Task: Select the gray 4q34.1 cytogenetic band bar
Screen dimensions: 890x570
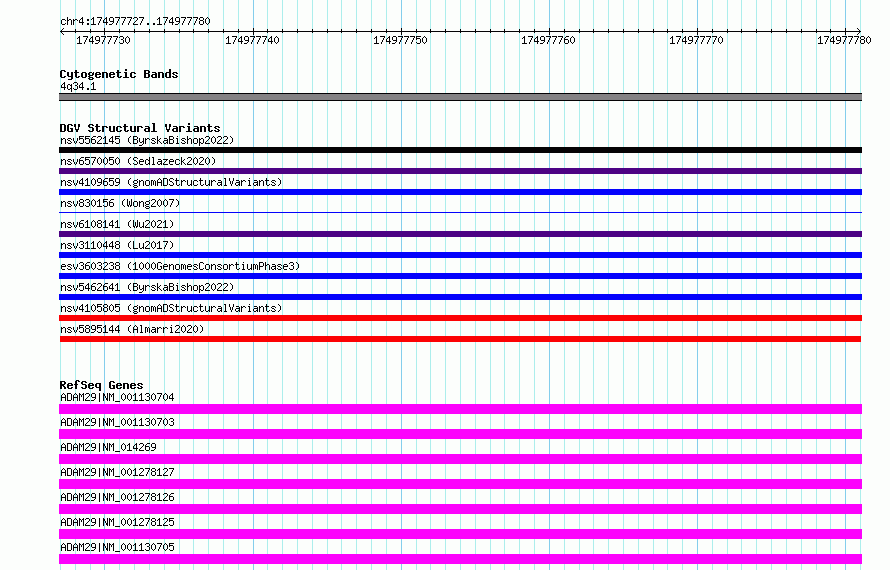Action: [460, 97]
